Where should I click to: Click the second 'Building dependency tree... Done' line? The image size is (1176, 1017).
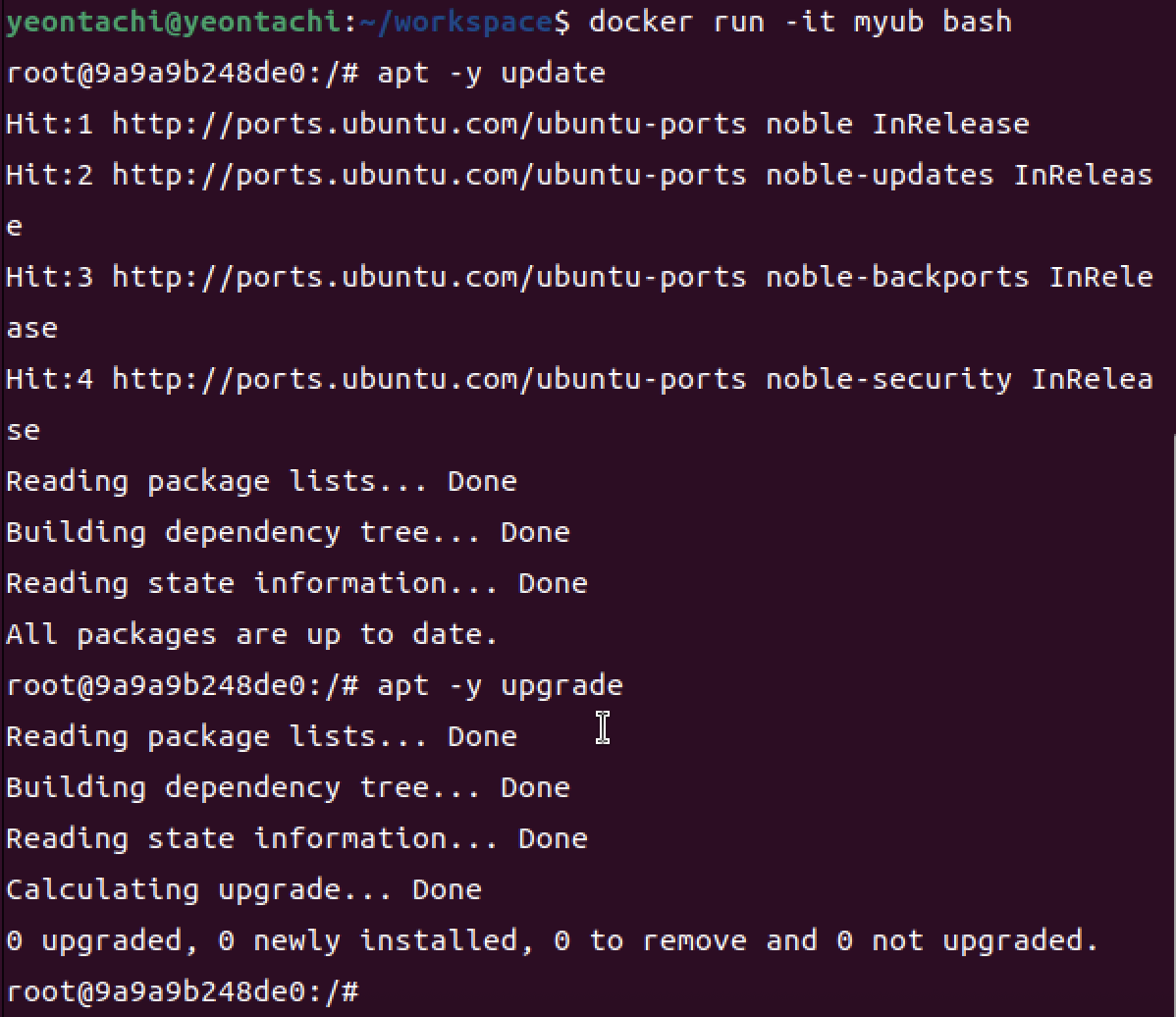tap(288, 787)
